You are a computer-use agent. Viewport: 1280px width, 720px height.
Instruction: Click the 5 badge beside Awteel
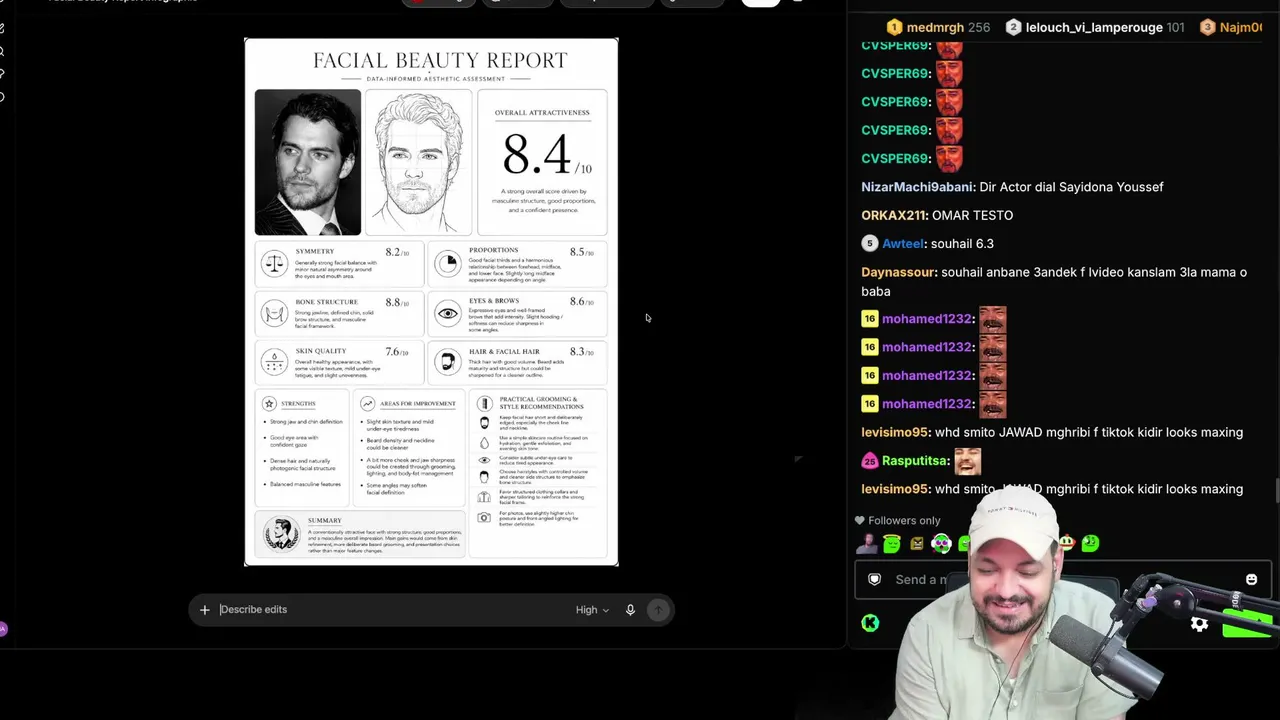point(869,244)
